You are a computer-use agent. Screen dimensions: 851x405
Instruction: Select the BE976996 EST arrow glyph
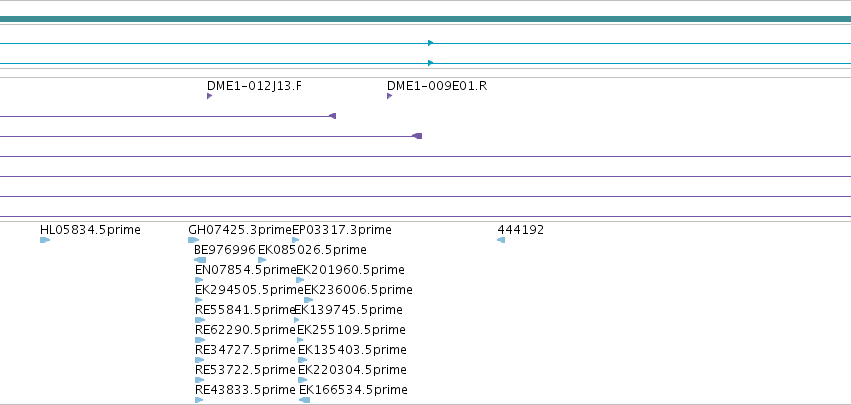(200, 260)
